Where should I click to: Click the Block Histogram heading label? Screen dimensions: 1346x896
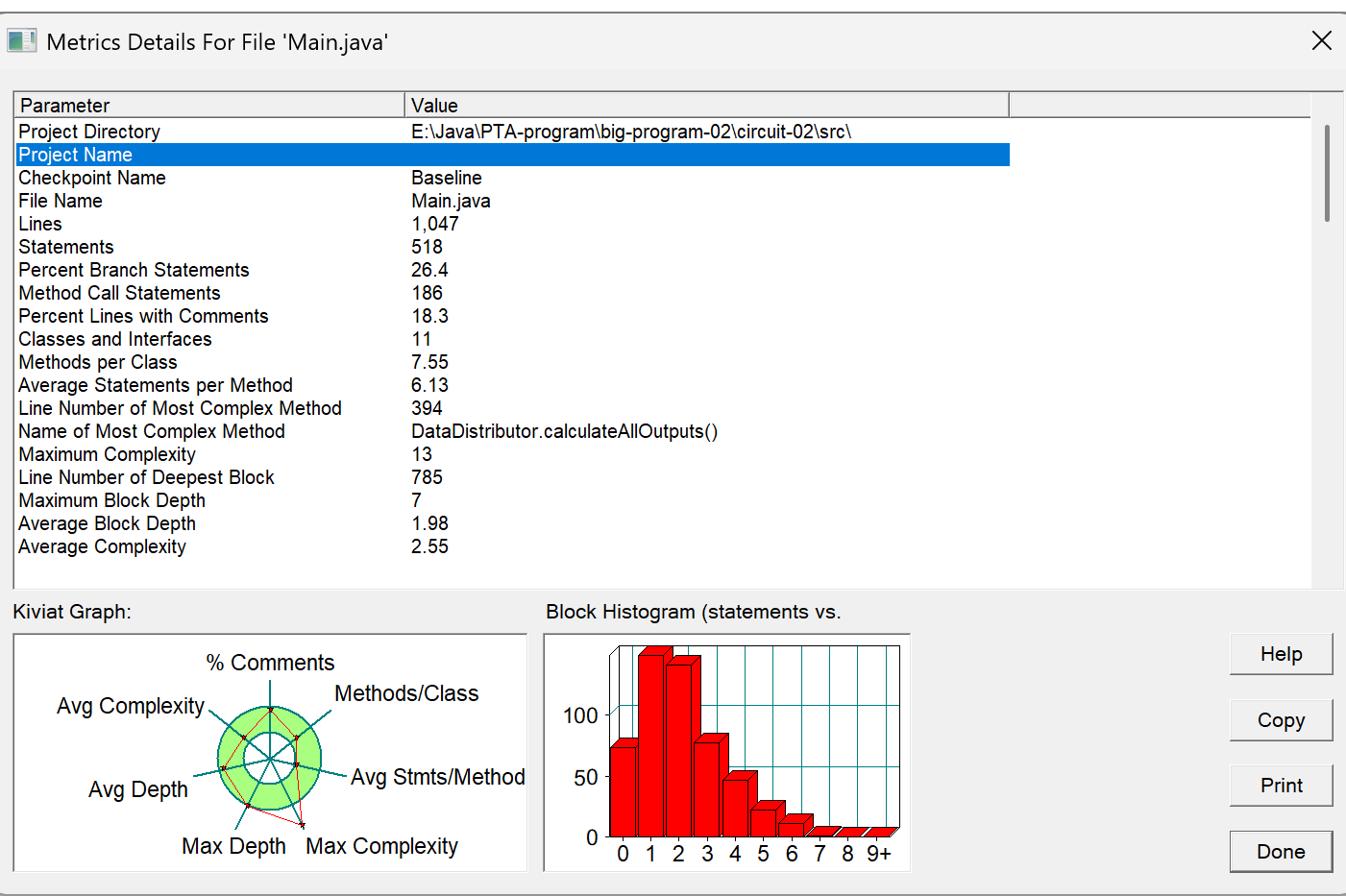pos(693,612)
